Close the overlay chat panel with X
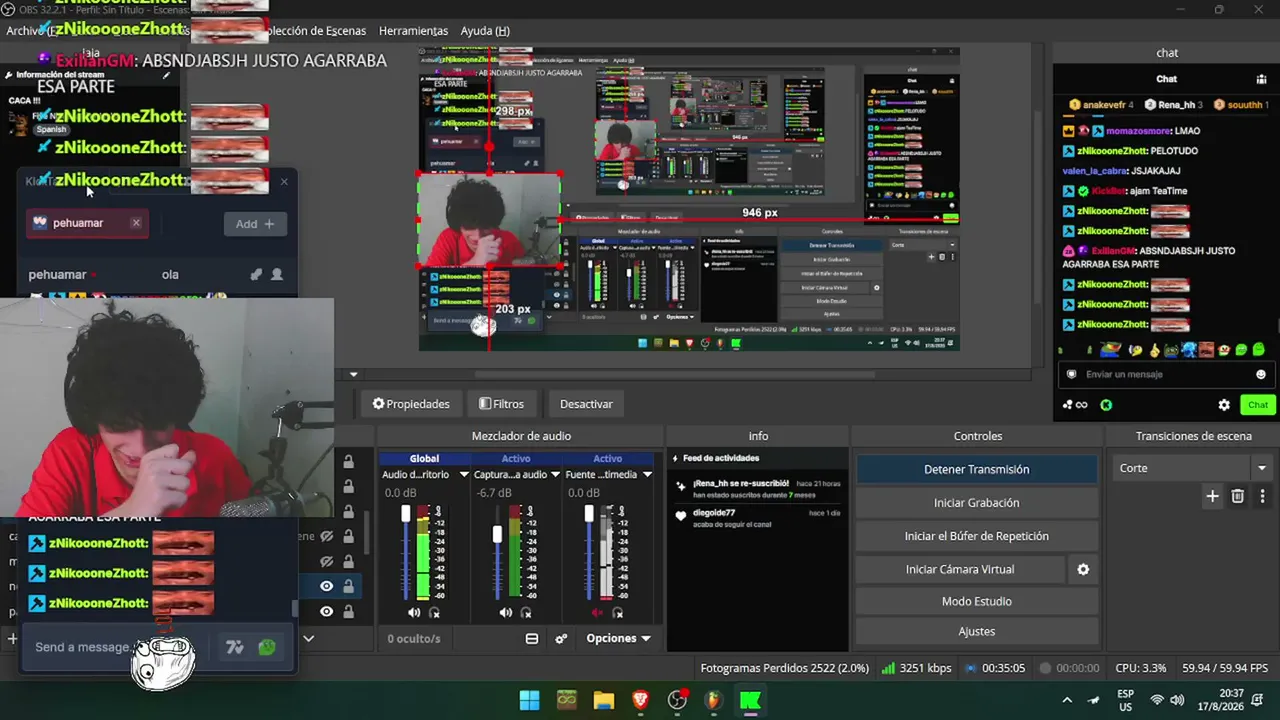The width and height of the screenshot is (1280, 720). [x=284, y=181]
